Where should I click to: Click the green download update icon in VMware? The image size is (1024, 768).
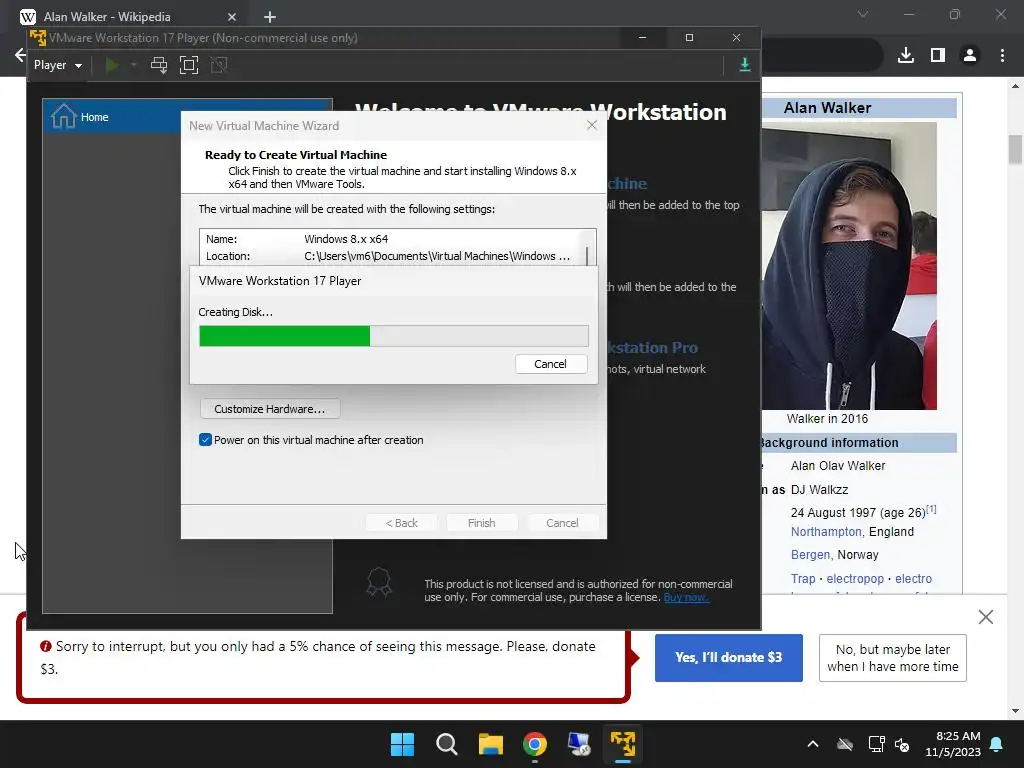[744, 65]
